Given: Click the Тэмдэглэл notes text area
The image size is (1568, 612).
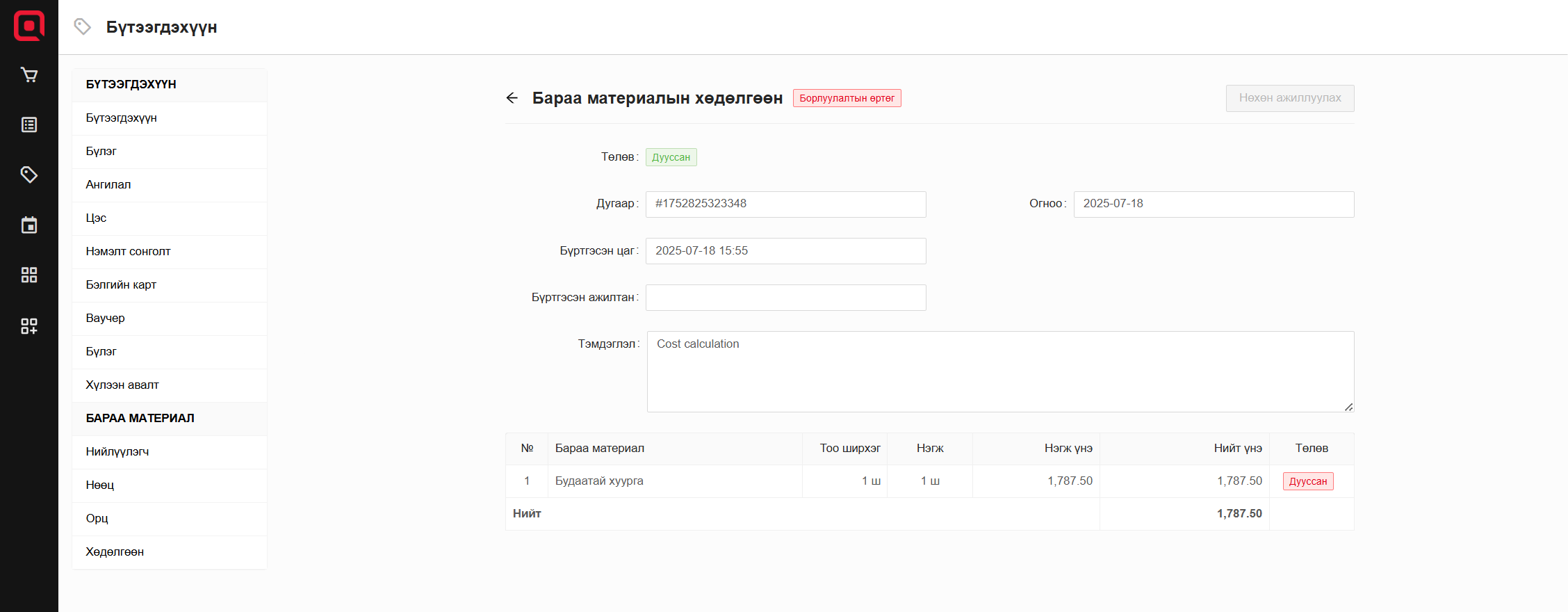Looking at the screenshot, I should (x=999, y=371).
